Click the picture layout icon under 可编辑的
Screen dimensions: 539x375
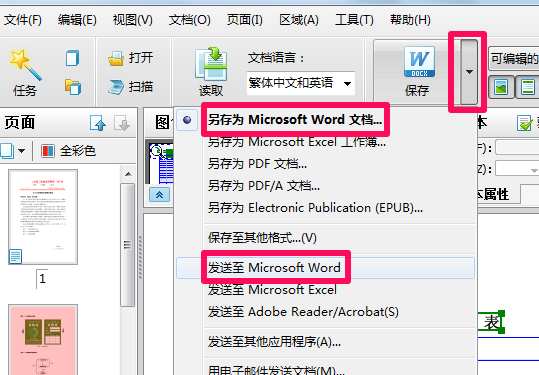point(501,87)
